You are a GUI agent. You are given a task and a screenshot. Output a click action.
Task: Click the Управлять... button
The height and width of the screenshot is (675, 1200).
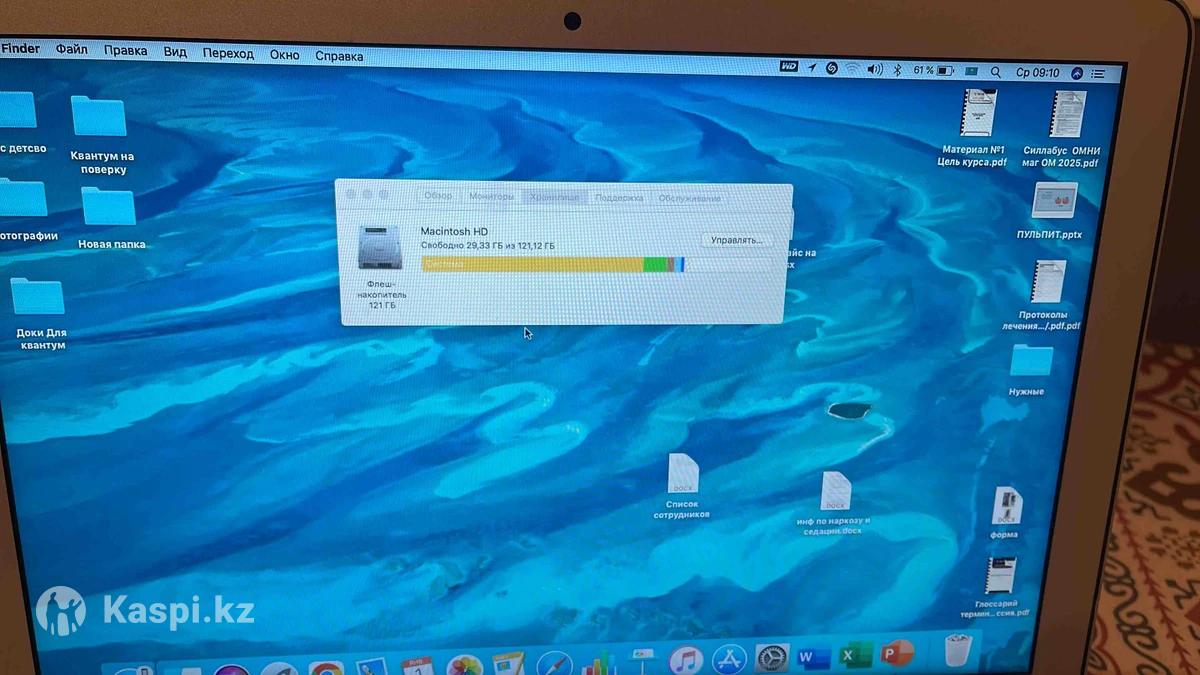(736, 240)
